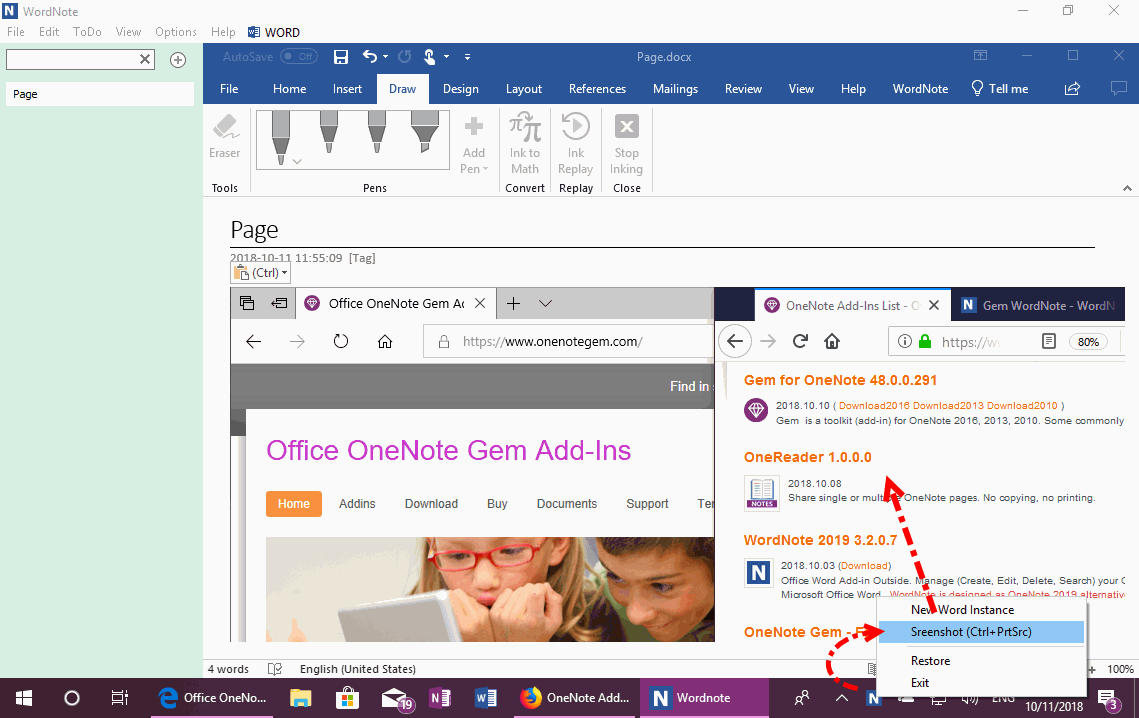Clear the WordNote search box
The width and height of the screenshot is (1139, 718).
pyautogui.click(x=145, y=60)
